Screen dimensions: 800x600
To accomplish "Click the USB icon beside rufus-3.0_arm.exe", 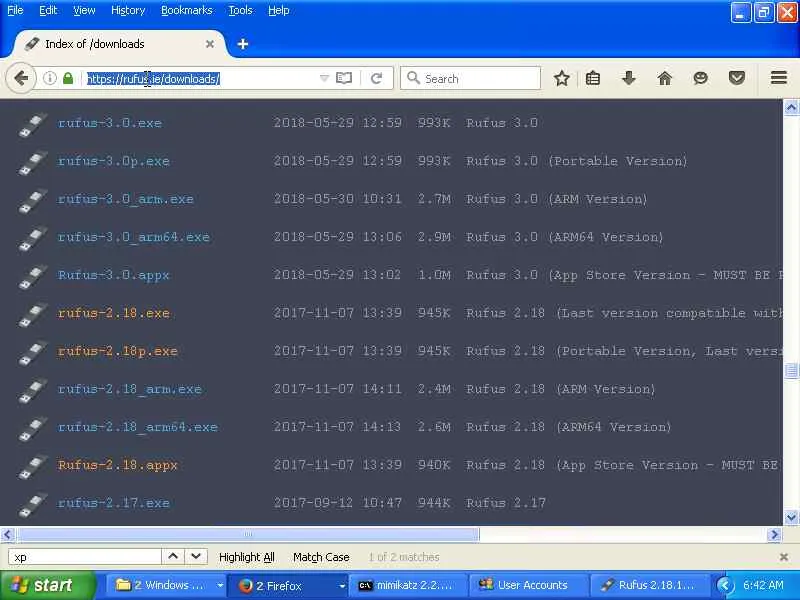I will 33,201.
